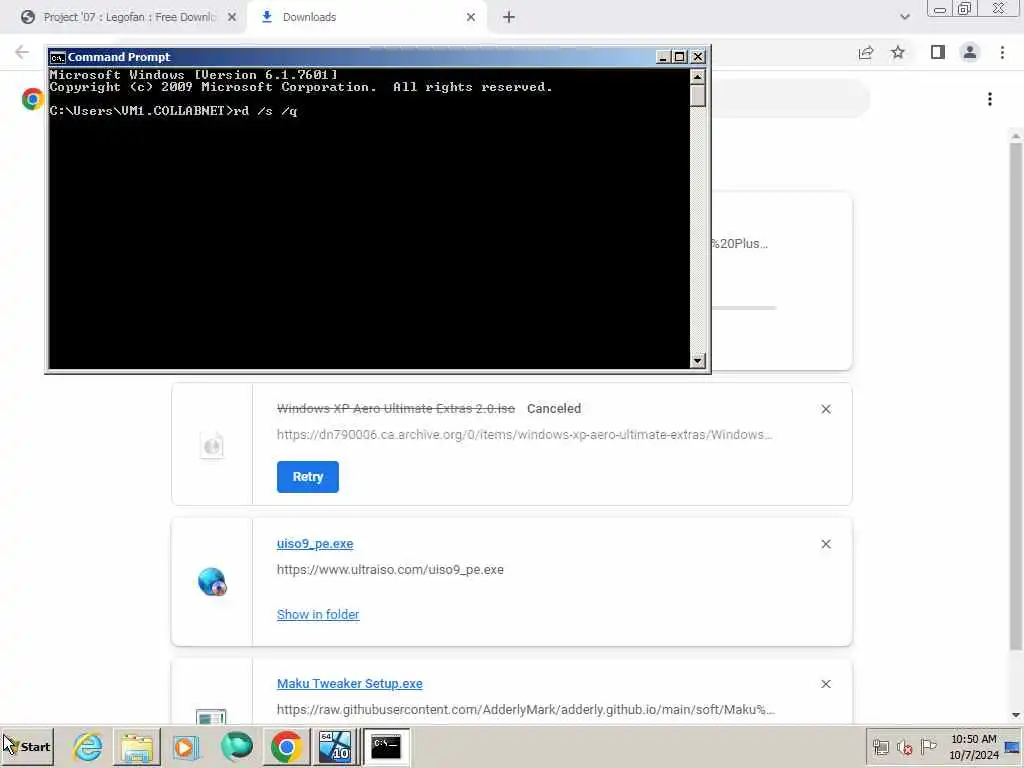The width and height of the screenshot is (1024, 768).
Task: Click the Chrome icon in the taskbar
Action: [x=286, y=746]
